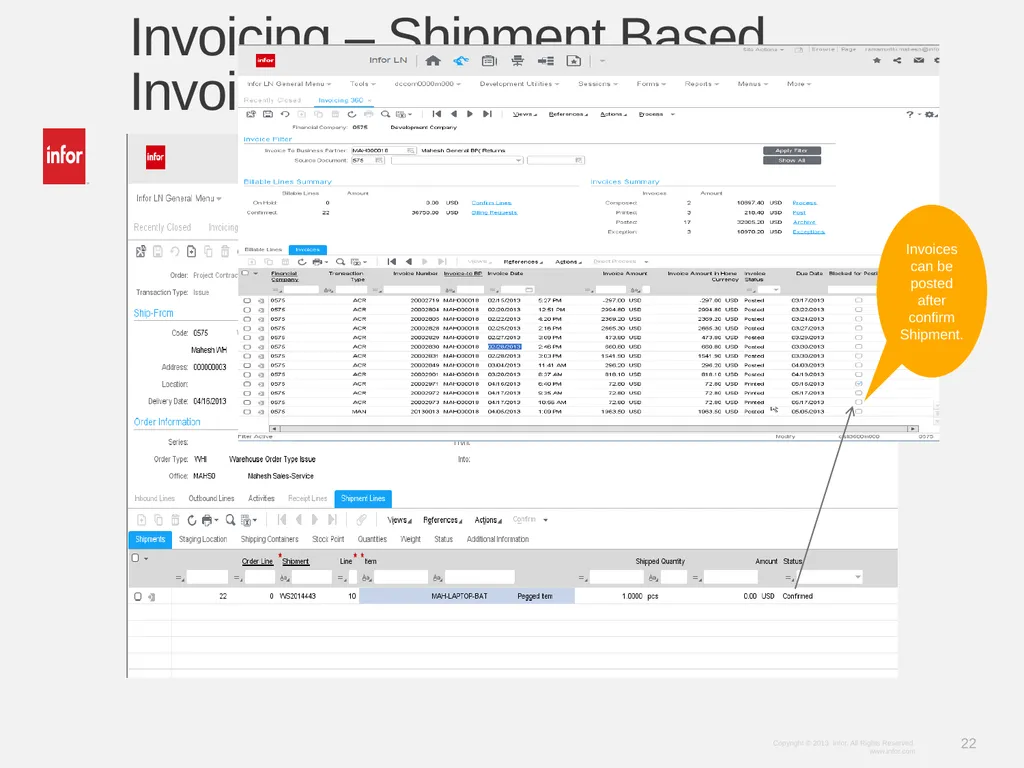This screenshot has width=1024, height=768.
Task: Click the Archive link in Invoices Summary
Action: (804, 223)
